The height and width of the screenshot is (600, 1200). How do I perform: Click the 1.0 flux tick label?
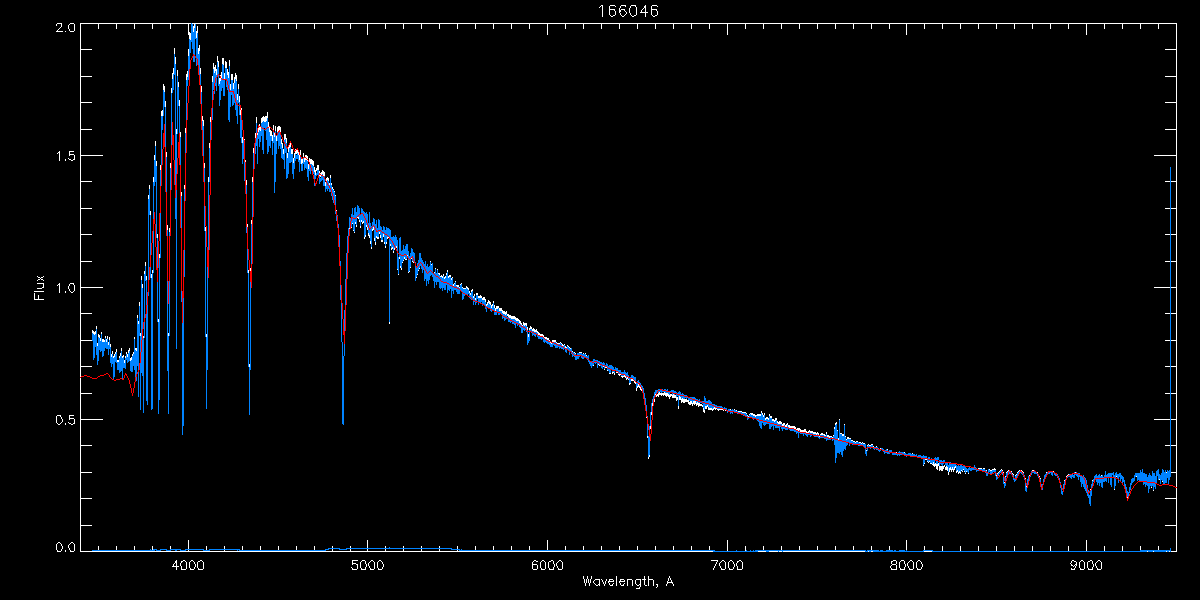[64, 288]
